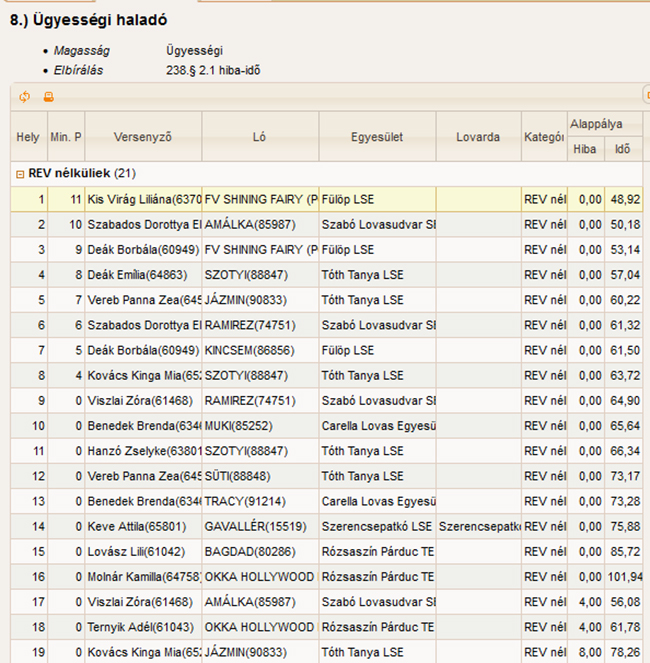The width and height of the screenshot is (650, 663).
Task: Click the Lovarda column header
Action: pyautogui.click(x=477, y=137)
